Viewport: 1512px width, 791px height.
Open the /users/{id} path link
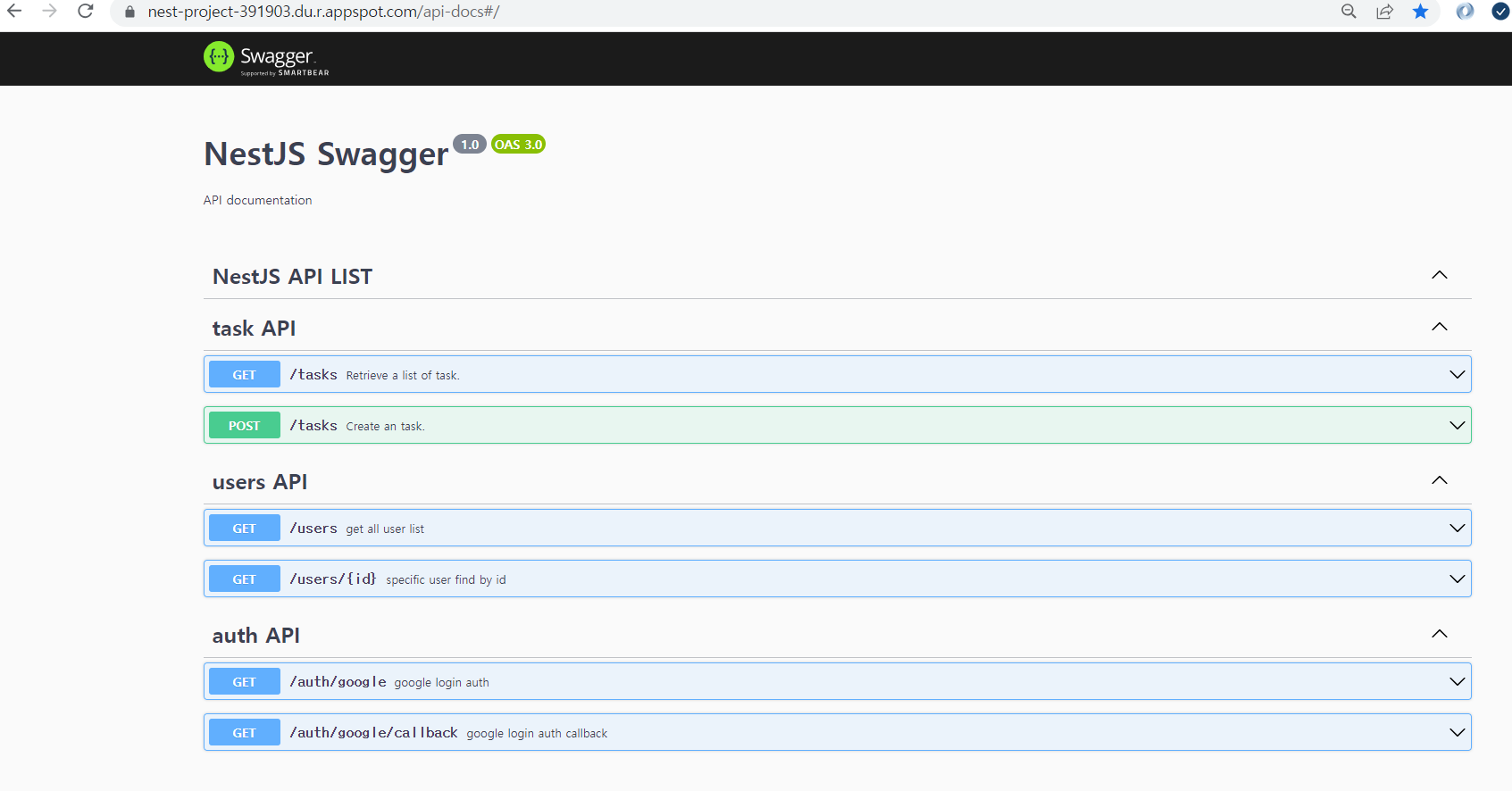pos(333,579)
